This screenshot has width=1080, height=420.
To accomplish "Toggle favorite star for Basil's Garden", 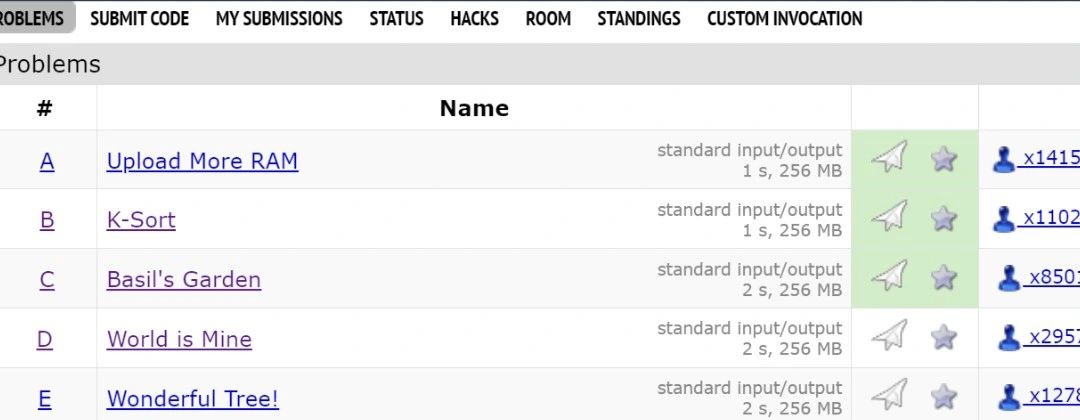I will point(944,278).
